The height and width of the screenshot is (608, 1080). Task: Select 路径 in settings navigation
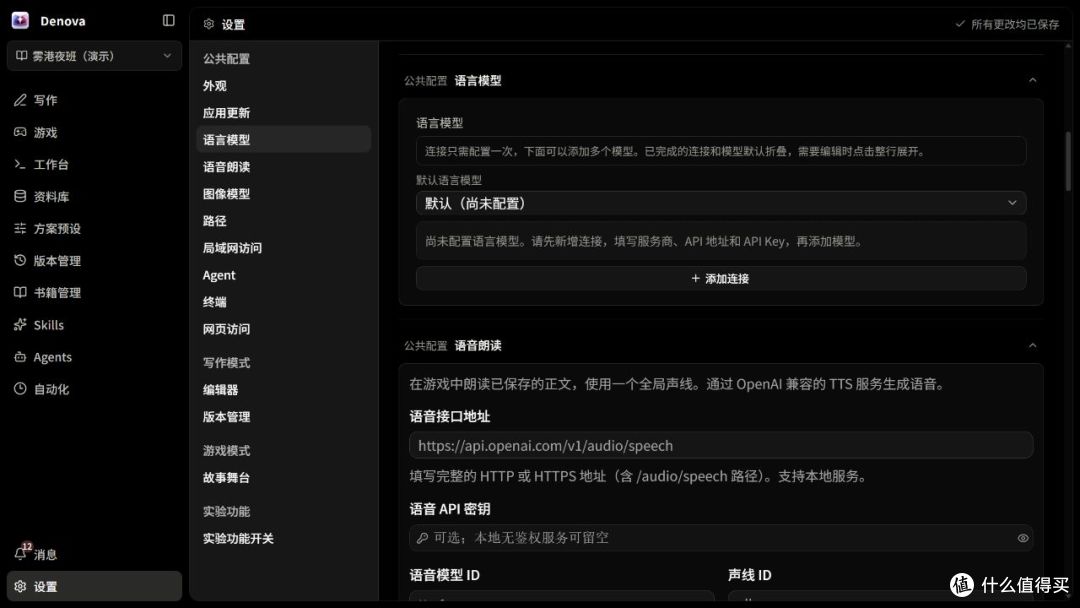(x=284, y=220)
